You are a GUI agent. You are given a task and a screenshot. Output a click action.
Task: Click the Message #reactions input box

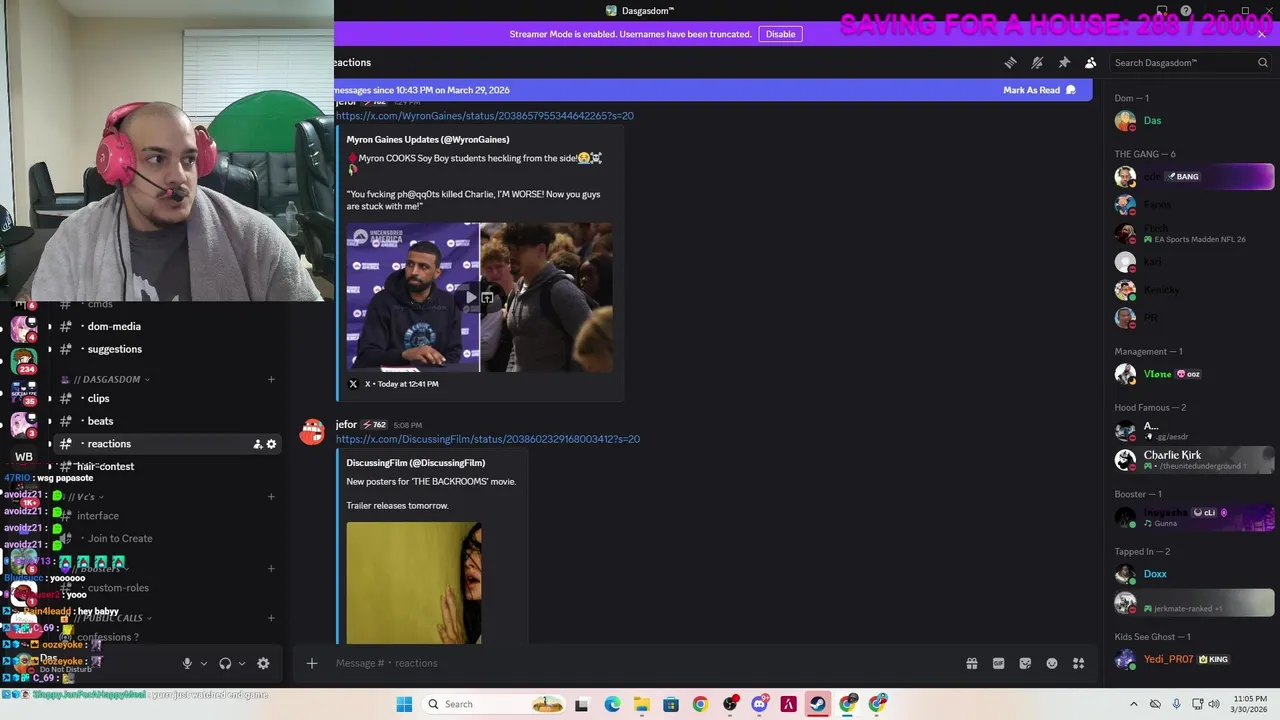[x=640, y=663]
